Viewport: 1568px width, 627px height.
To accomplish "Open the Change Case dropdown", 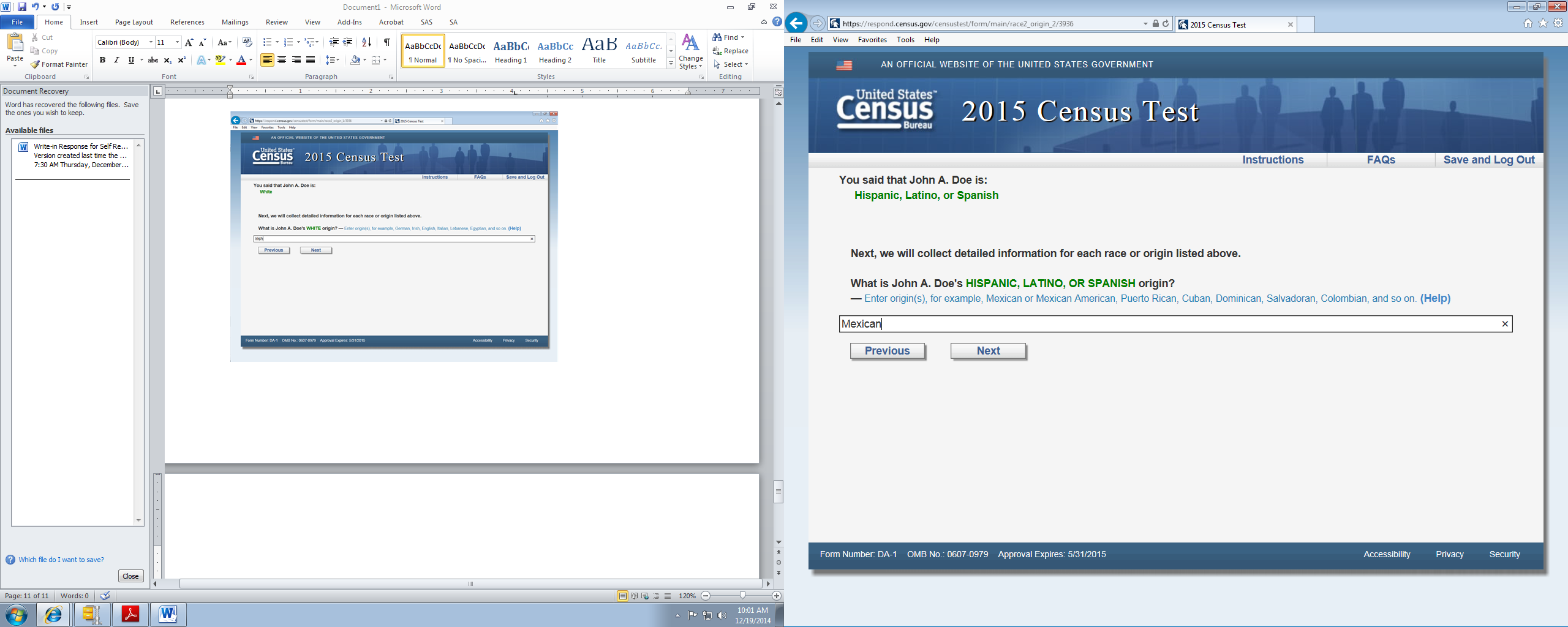I will pos(225,42).
